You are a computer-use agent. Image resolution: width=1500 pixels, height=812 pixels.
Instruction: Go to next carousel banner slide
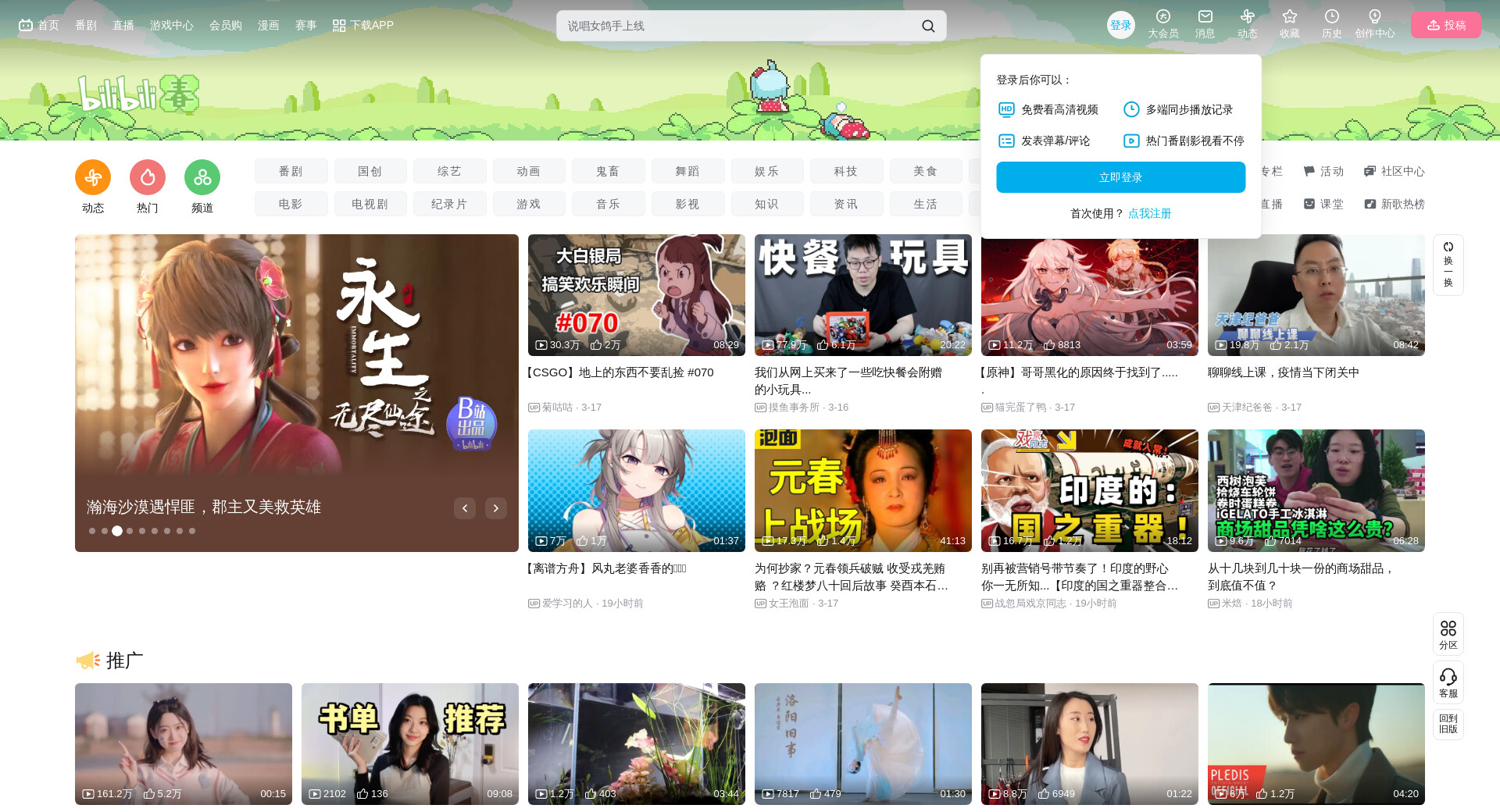[495, 508]
